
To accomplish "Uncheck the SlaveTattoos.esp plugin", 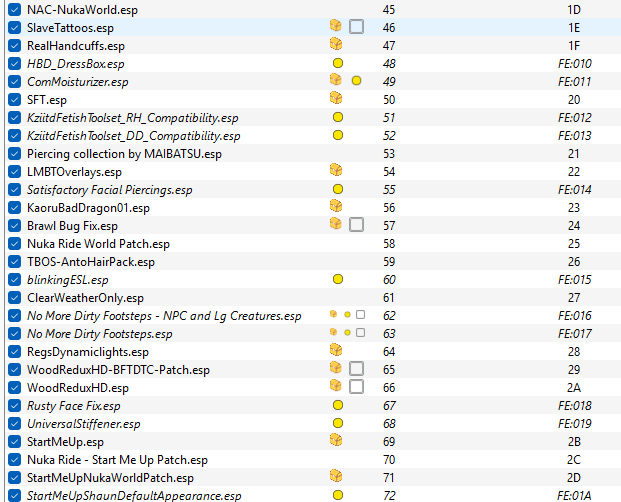I will tap(15, 27).
